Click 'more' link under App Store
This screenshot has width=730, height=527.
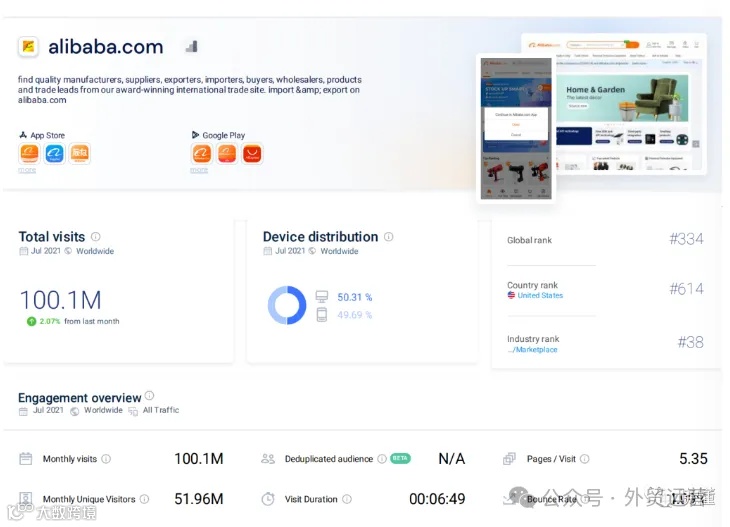[27, 170]
